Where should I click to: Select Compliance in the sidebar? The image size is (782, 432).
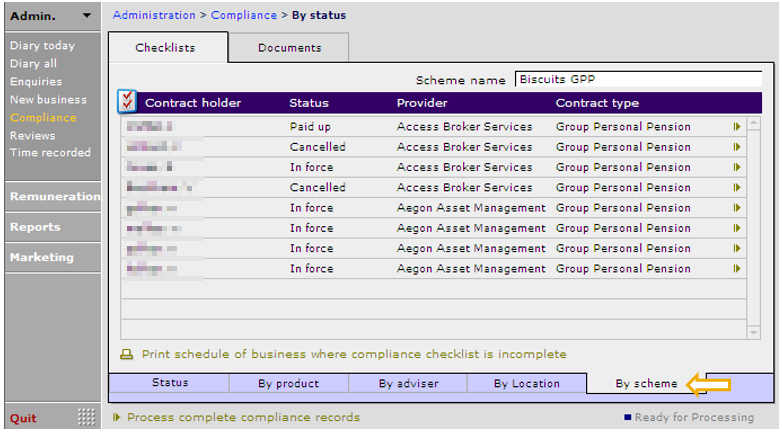(43, 117)
